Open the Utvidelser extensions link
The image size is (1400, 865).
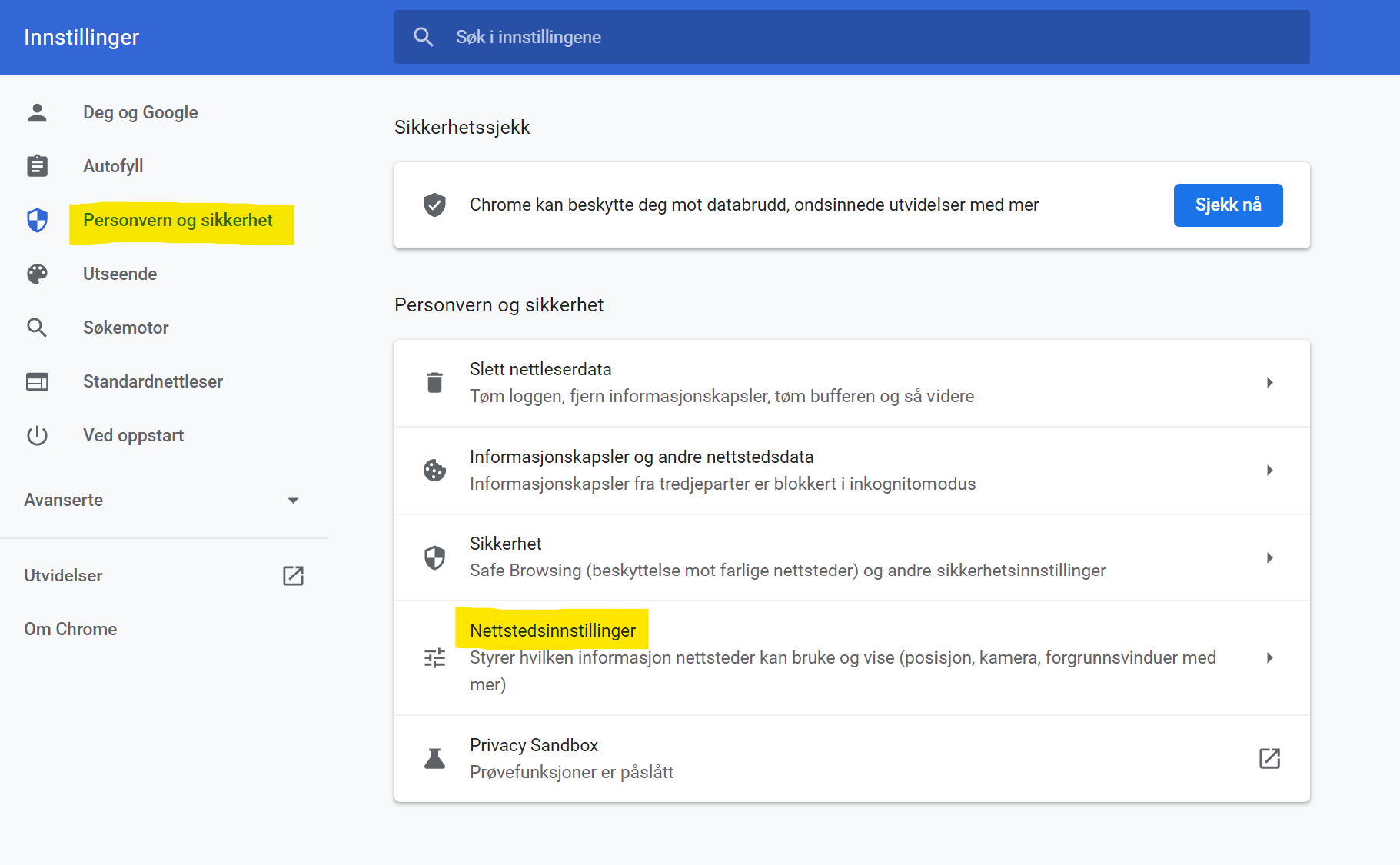pyautogui.click(x=63, y=576)
